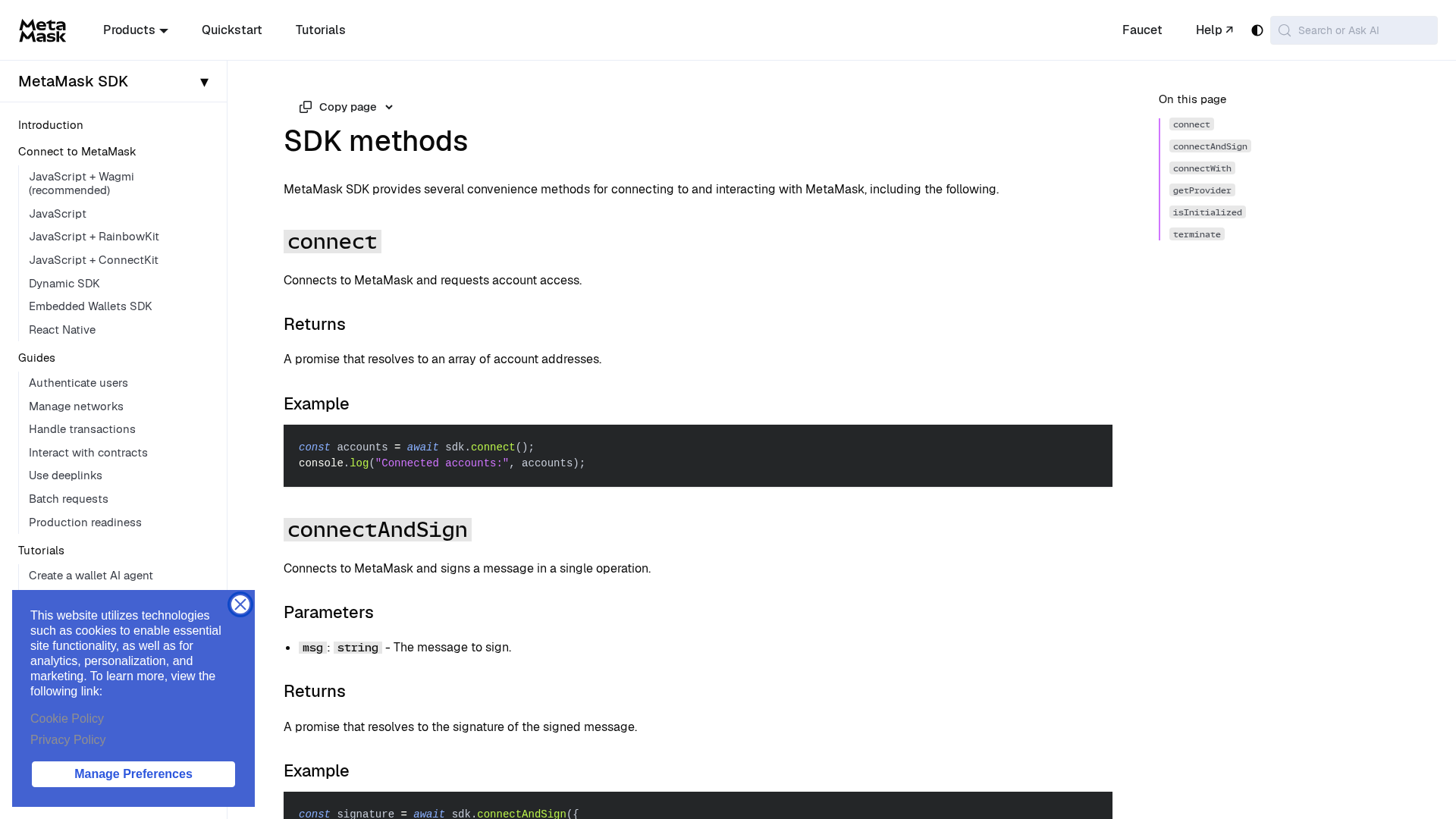
Task: Click the msg parameter code label
Action: [x=312, y=648]
